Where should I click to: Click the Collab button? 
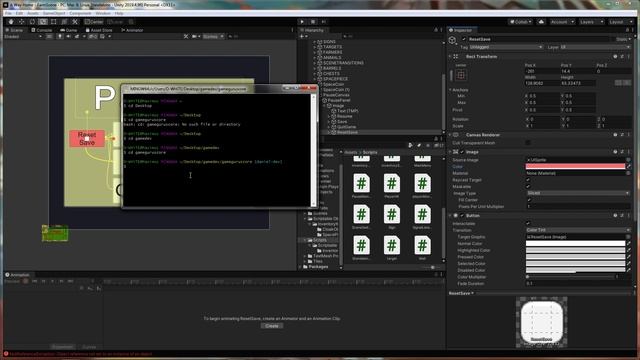(520, 22)
